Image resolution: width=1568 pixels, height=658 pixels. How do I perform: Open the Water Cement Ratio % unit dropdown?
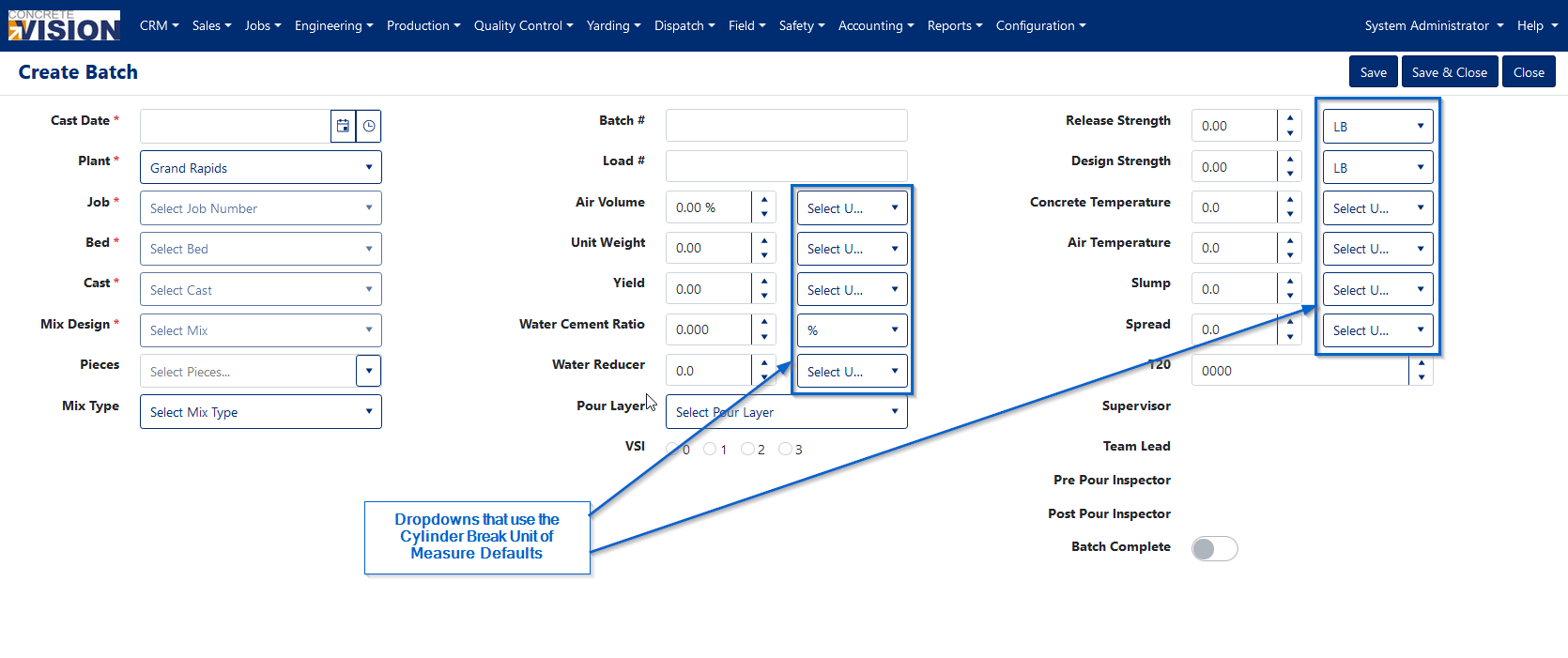click(853, 330)
